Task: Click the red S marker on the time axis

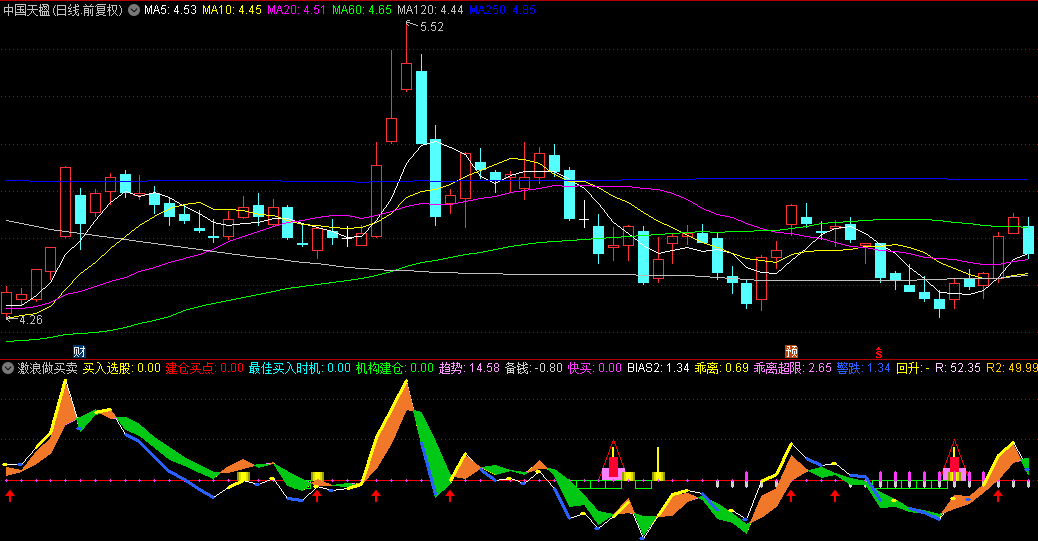Action: pos(878,352)
